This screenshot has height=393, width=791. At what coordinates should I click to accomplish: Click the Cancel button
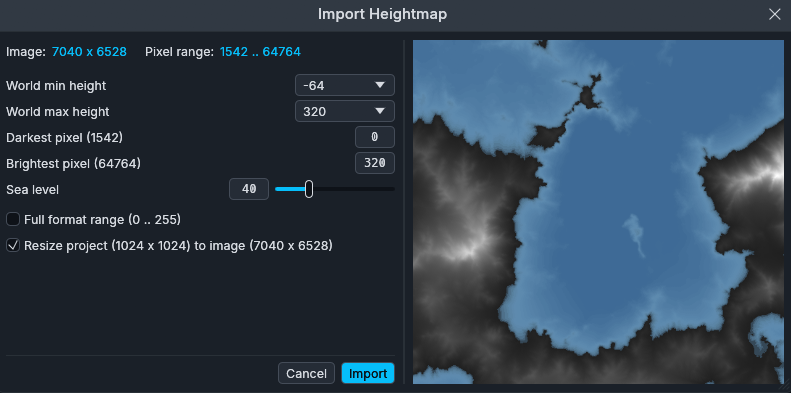coord(306,373)
